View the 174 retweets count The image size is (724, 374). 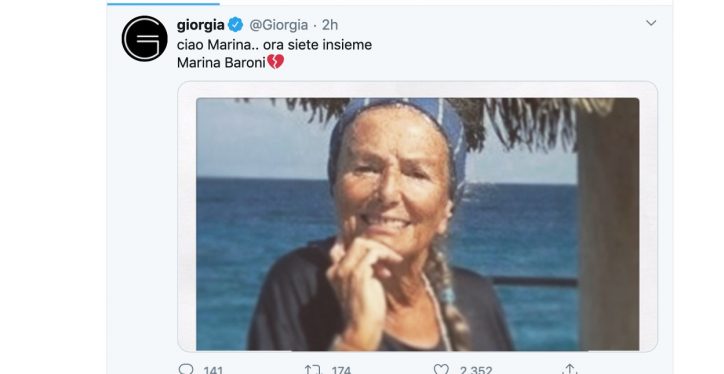(x=341, y=370)
